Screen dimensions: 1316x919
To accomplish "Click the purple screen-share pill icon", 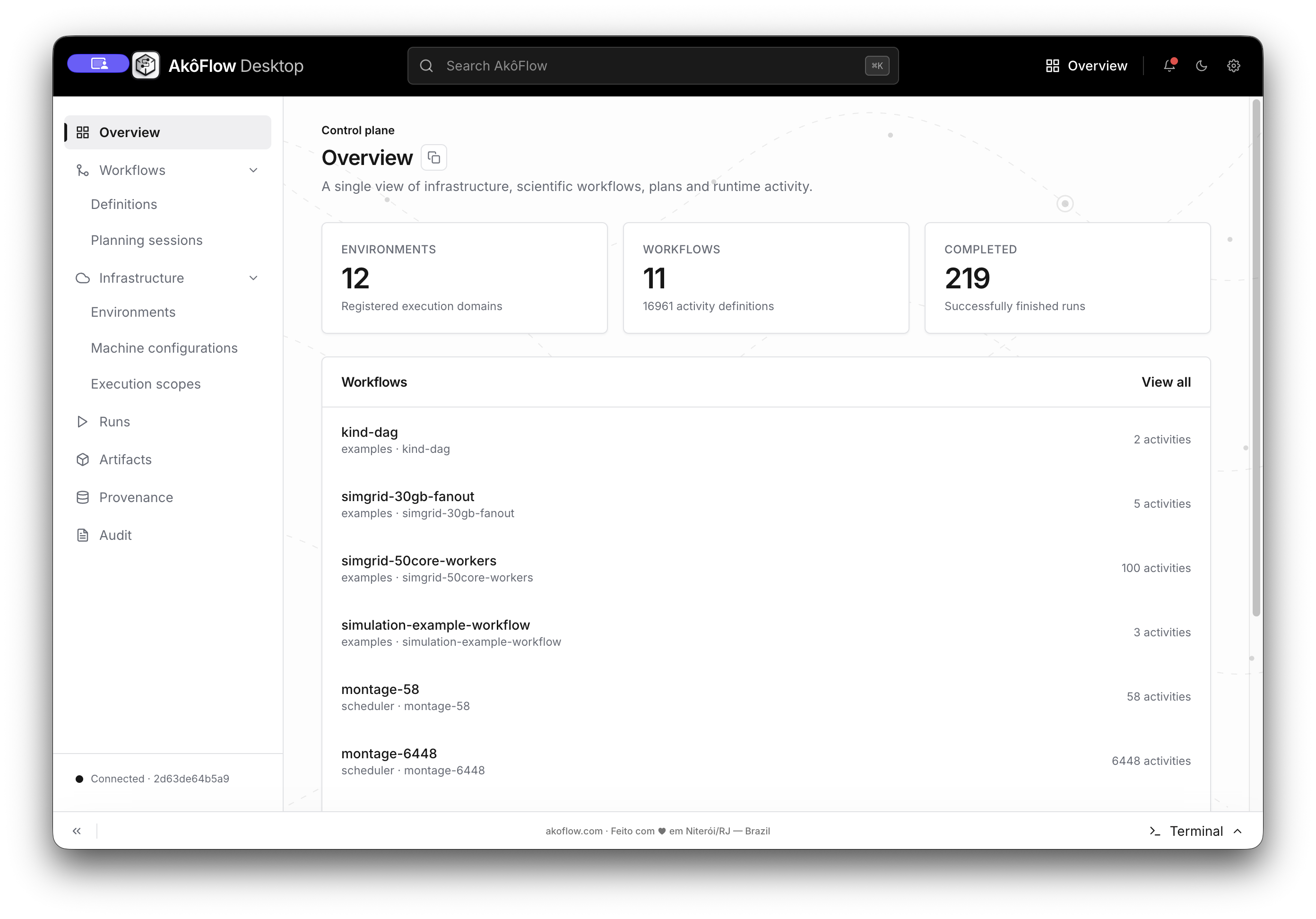I will coord(98,64).
